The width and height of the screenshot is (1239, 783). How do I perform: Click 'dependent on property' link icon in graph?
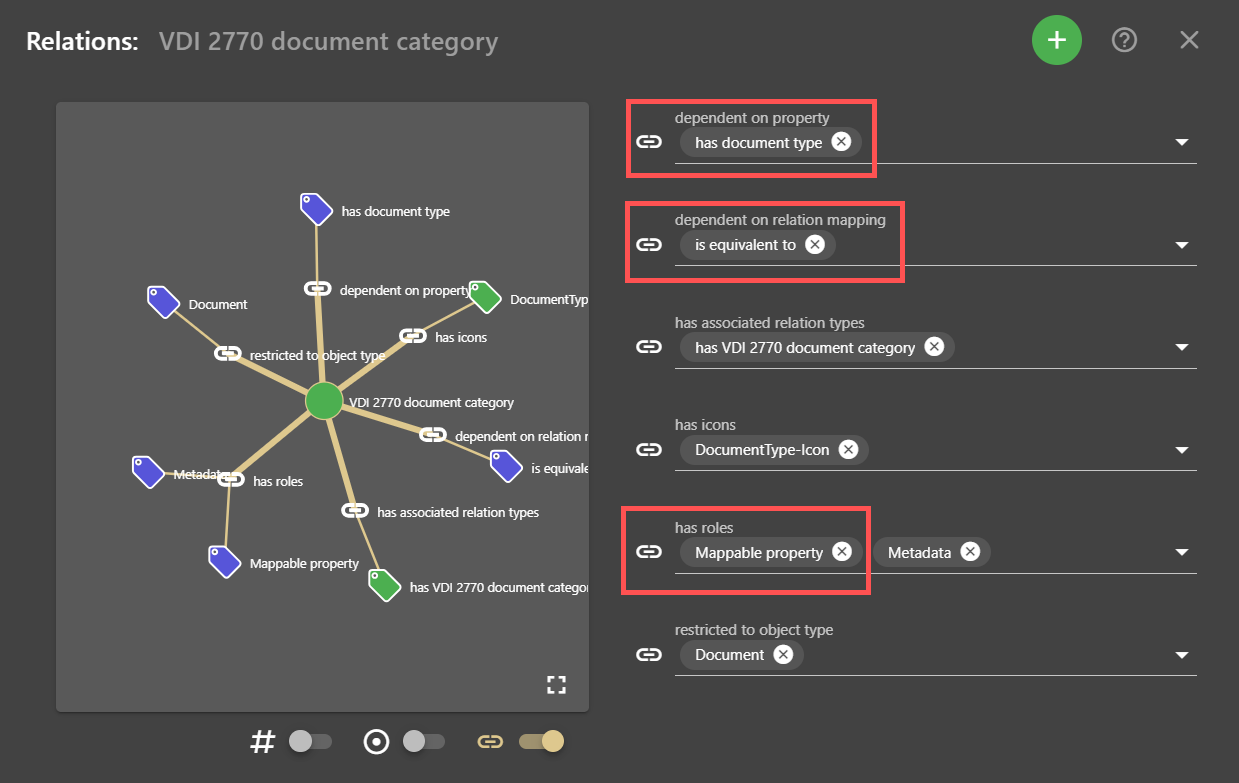[318, 289]
